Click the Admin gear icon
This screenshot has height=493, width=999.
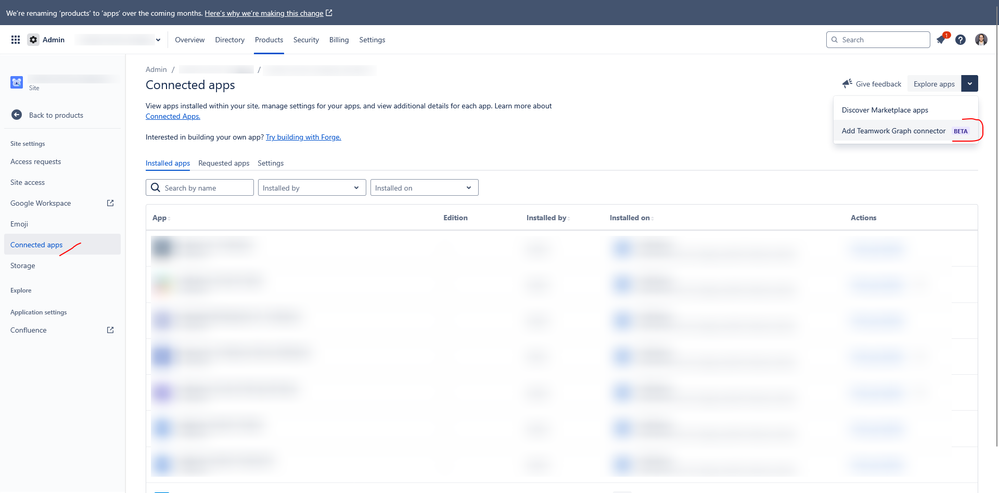point(33,39)
